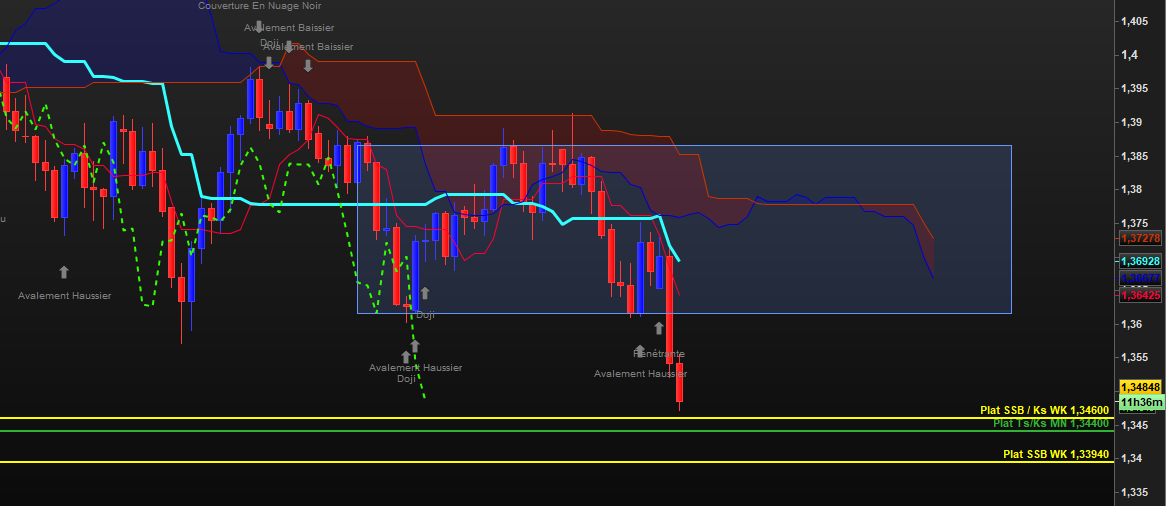1166x506 pixels.
Task: Click the up arrow above left Avalement Haussier
Action: tap(64, 272)
